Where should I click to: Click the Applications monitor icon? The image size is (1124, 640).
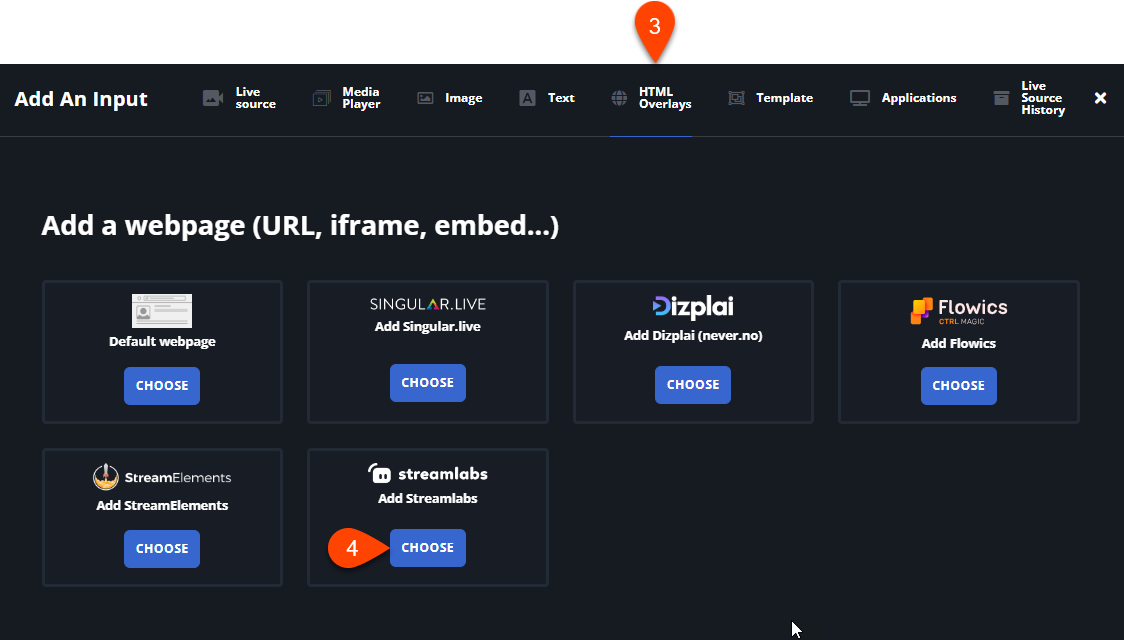point(859,98)
